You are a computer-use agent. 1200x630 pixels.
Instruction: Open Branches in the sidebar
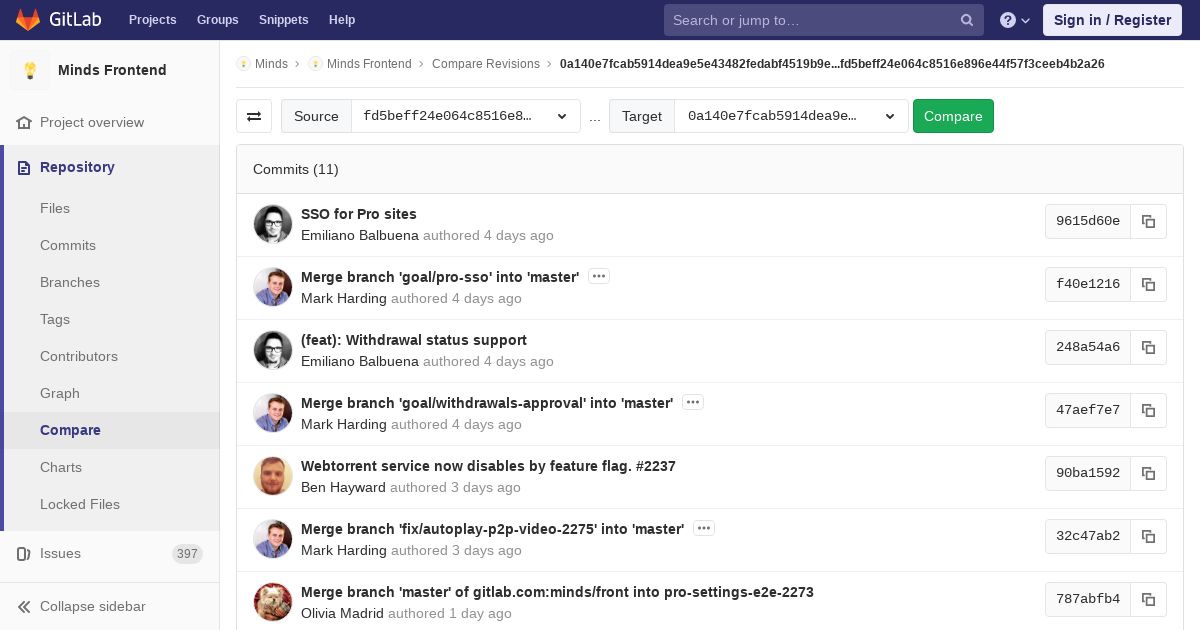[x=70, y=282]
